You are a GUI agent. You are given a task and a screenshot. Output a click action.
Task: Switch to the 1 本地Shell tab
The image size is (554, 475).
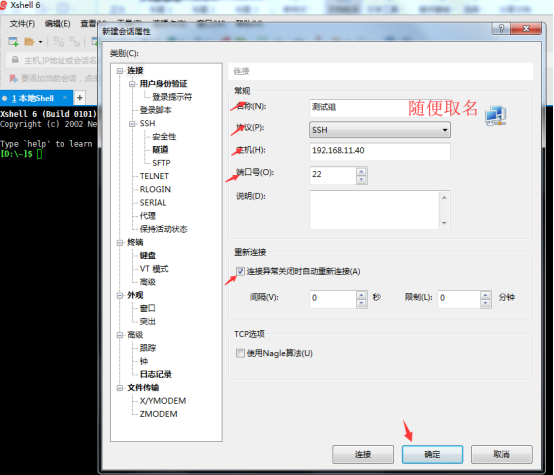pyautogui.click(x=37, y=98)
